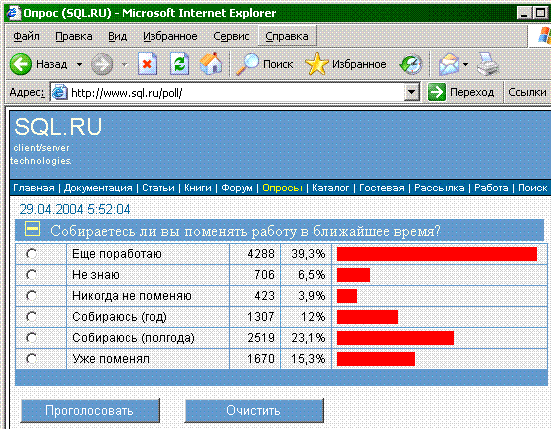Collapse poll with the yellow minus icon
This screenshot has width=551, height=429.
32,229
